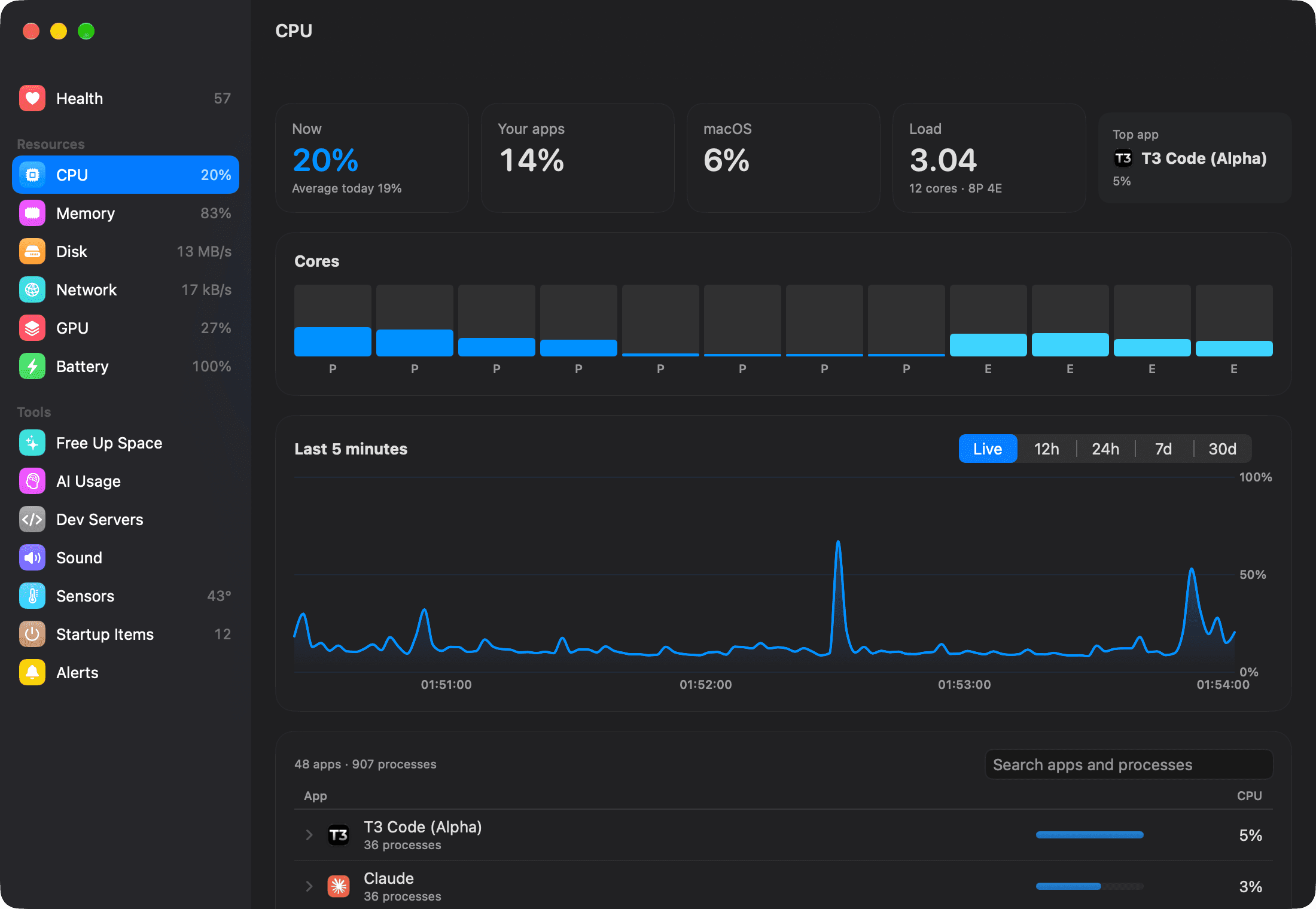Sort by the App column header
This screenshot has width=1316, height=909.
pos(315,796)
